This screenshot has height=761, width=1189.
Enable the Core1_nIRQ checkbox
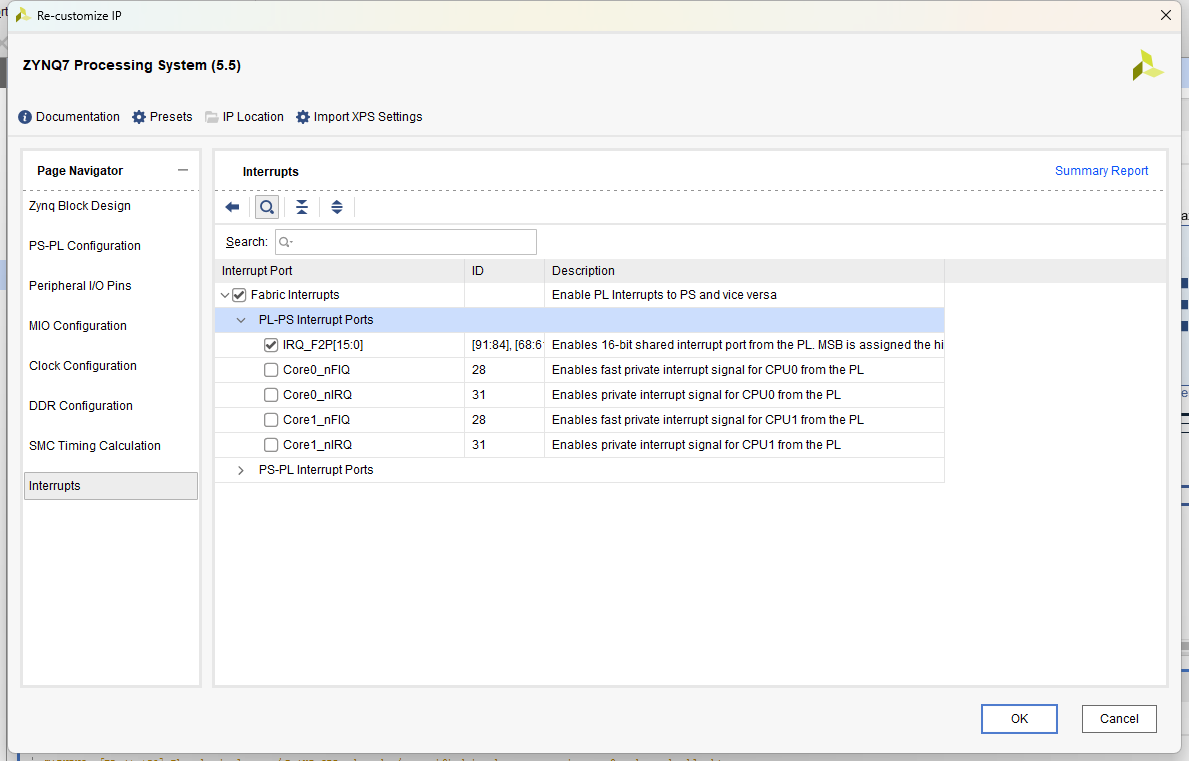(271, 445)
